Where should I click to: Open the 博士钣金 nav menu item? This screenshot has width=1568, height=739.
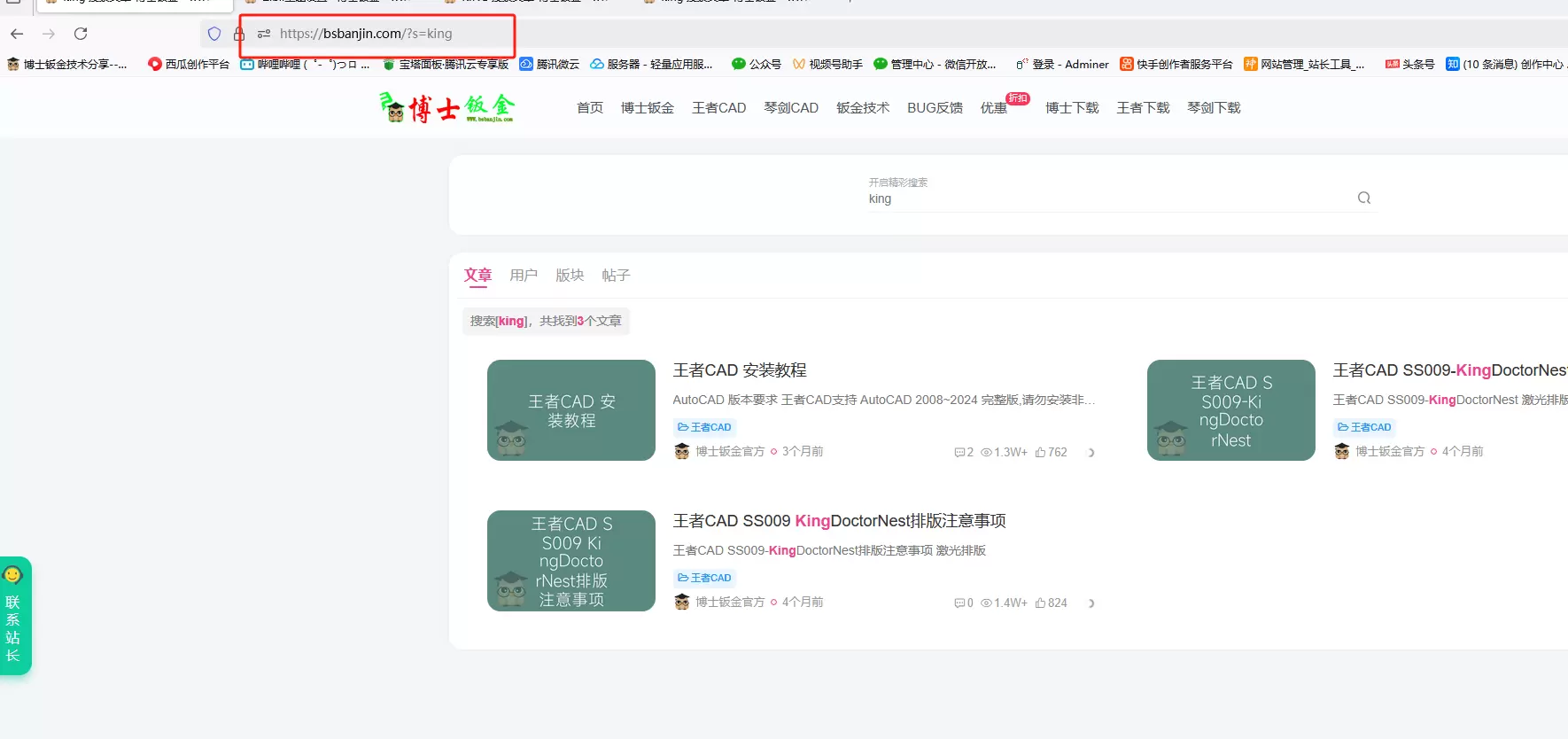(x=648, y=107)
